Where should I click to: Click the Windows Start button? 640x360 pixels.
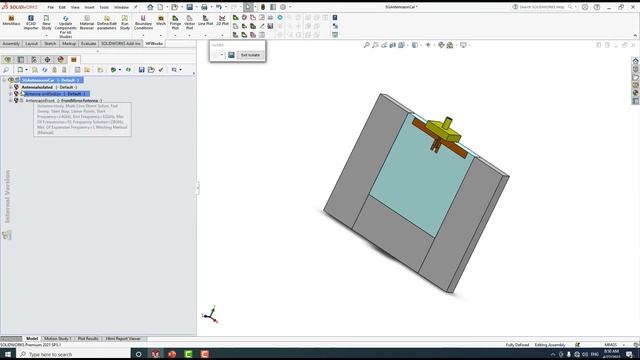(8, 354)
